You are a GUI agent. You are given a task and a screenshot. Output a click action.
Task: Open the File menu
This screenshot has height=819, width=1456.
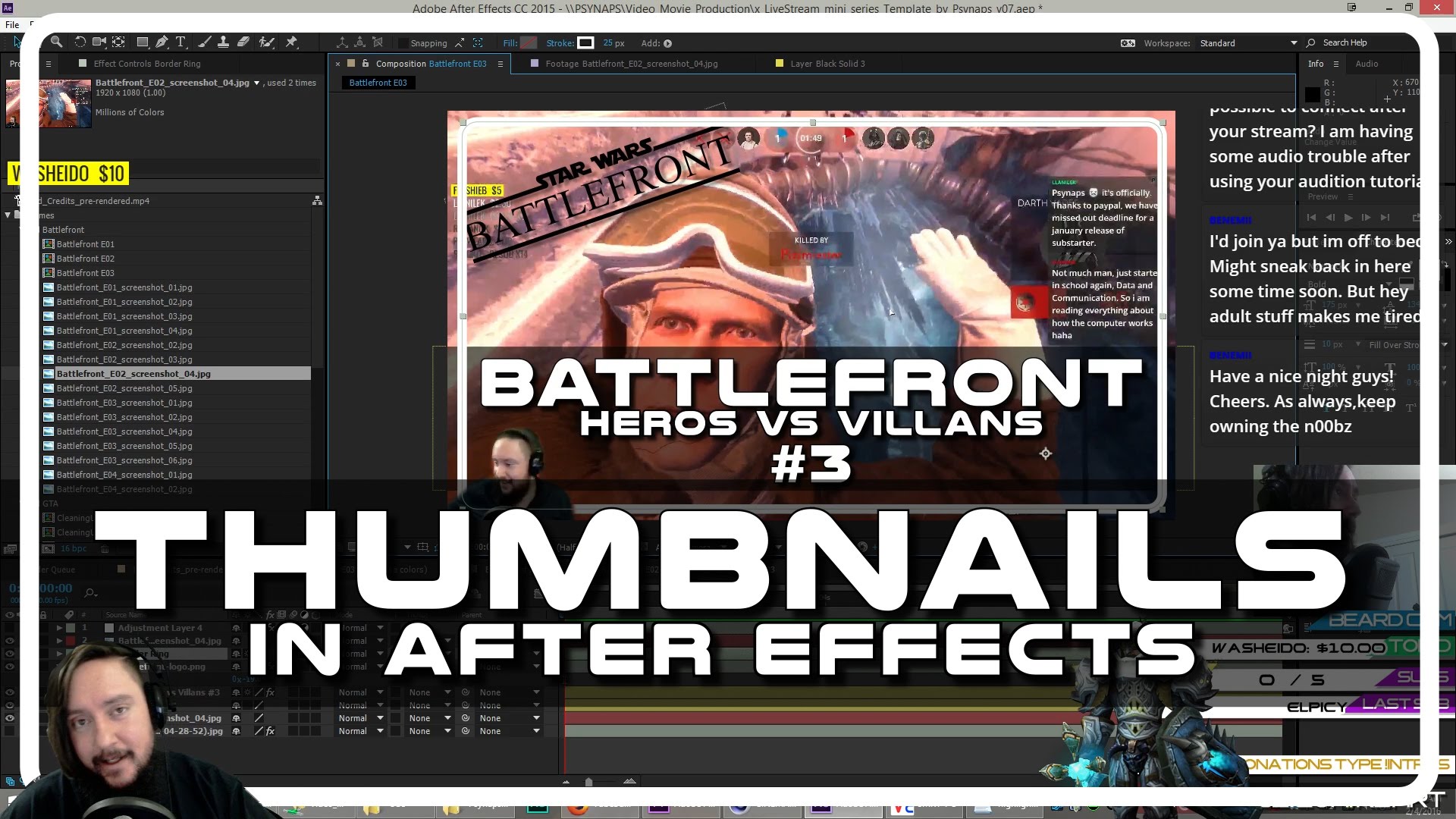click(12, 24)
